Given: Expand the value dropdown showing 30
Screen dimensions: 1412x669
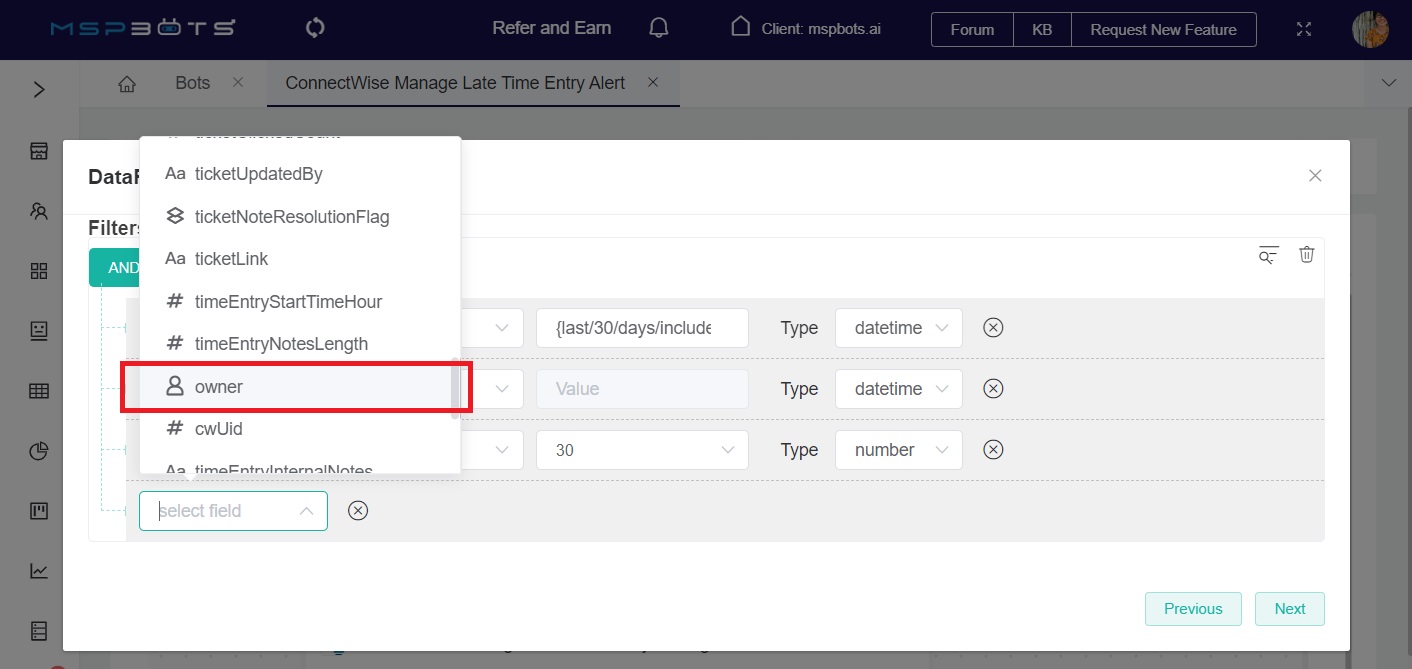Looking at the screenshot, I should pos(642,450).
